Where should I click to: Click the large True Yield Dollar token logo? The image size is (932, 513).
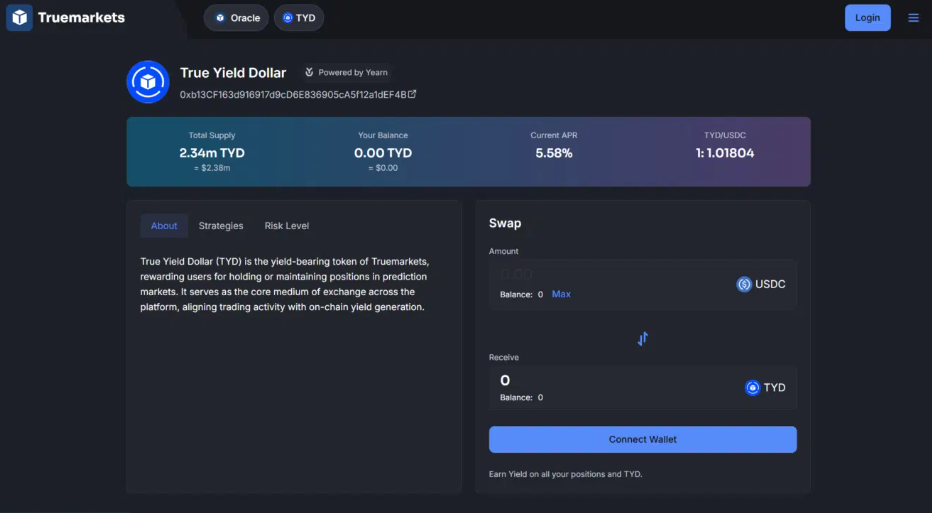[148, 82]
